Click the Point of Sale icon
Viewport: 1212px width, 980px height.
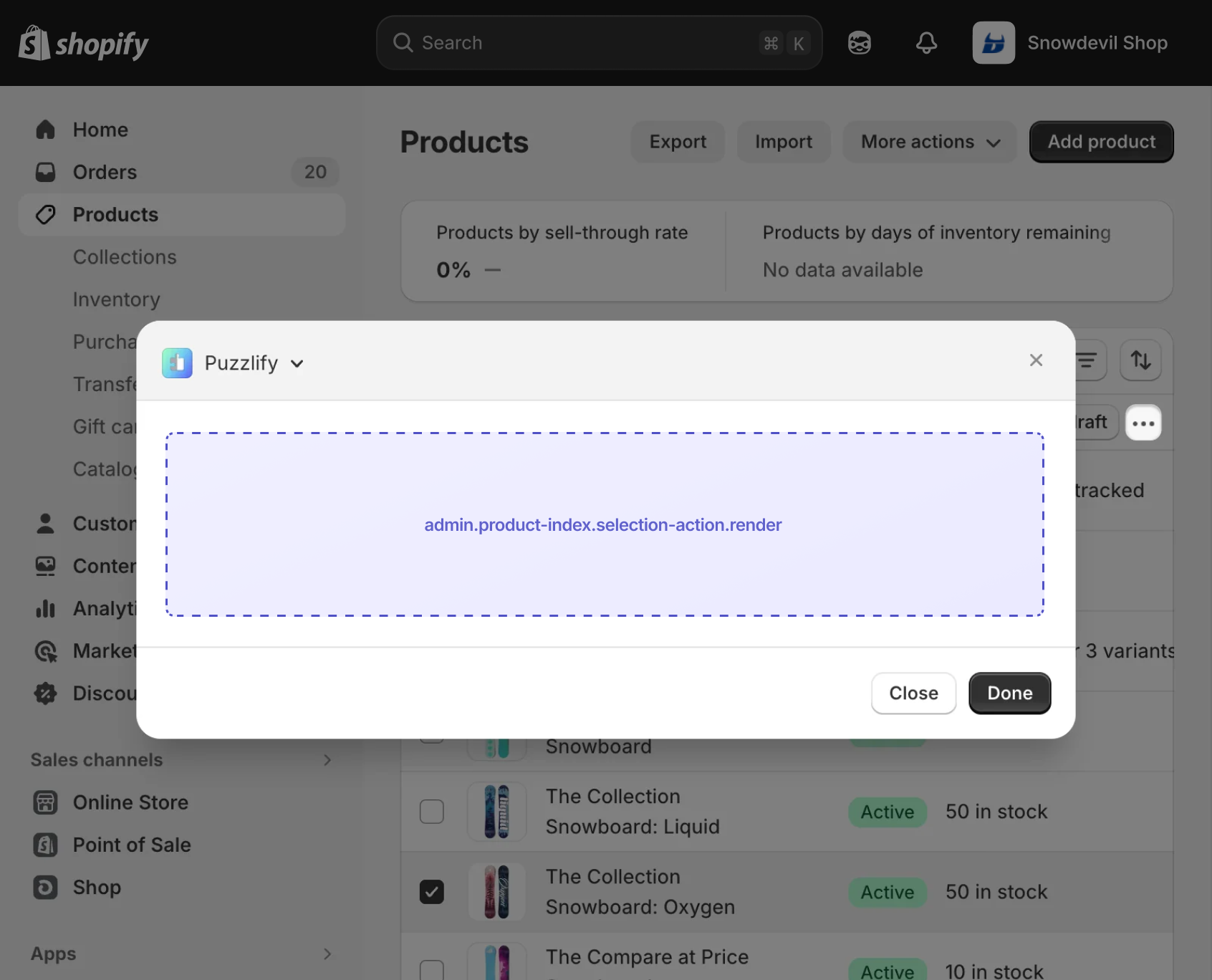point(45,845)
